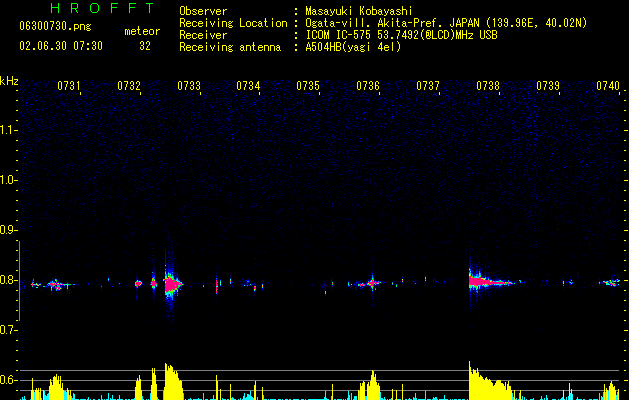Click the meteor label above the count
Screen dimensions: 629x400
pos(142,31)
